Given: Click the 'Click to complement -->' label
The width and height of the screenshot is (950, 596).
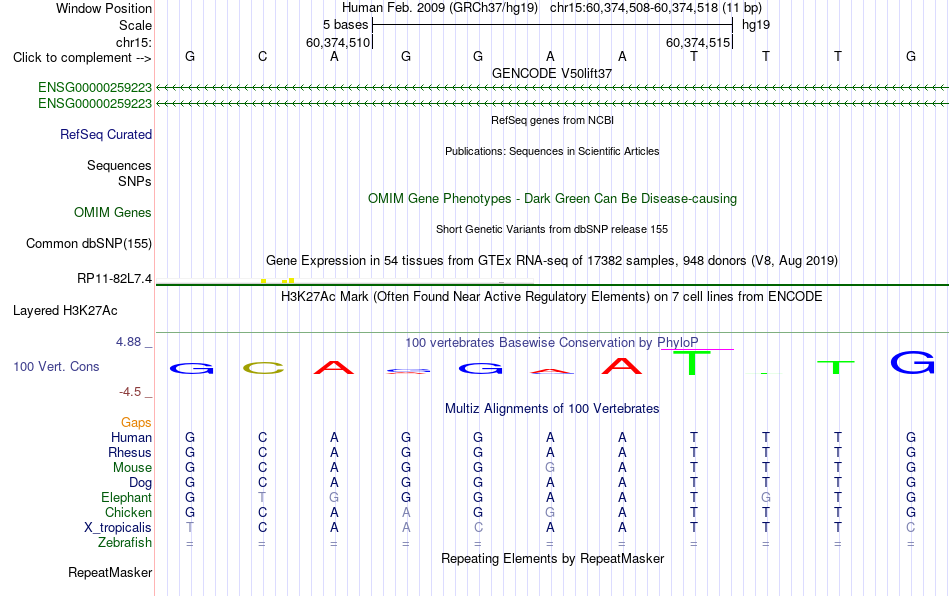Looking at the screenshot, I should [x=82, y=58].
